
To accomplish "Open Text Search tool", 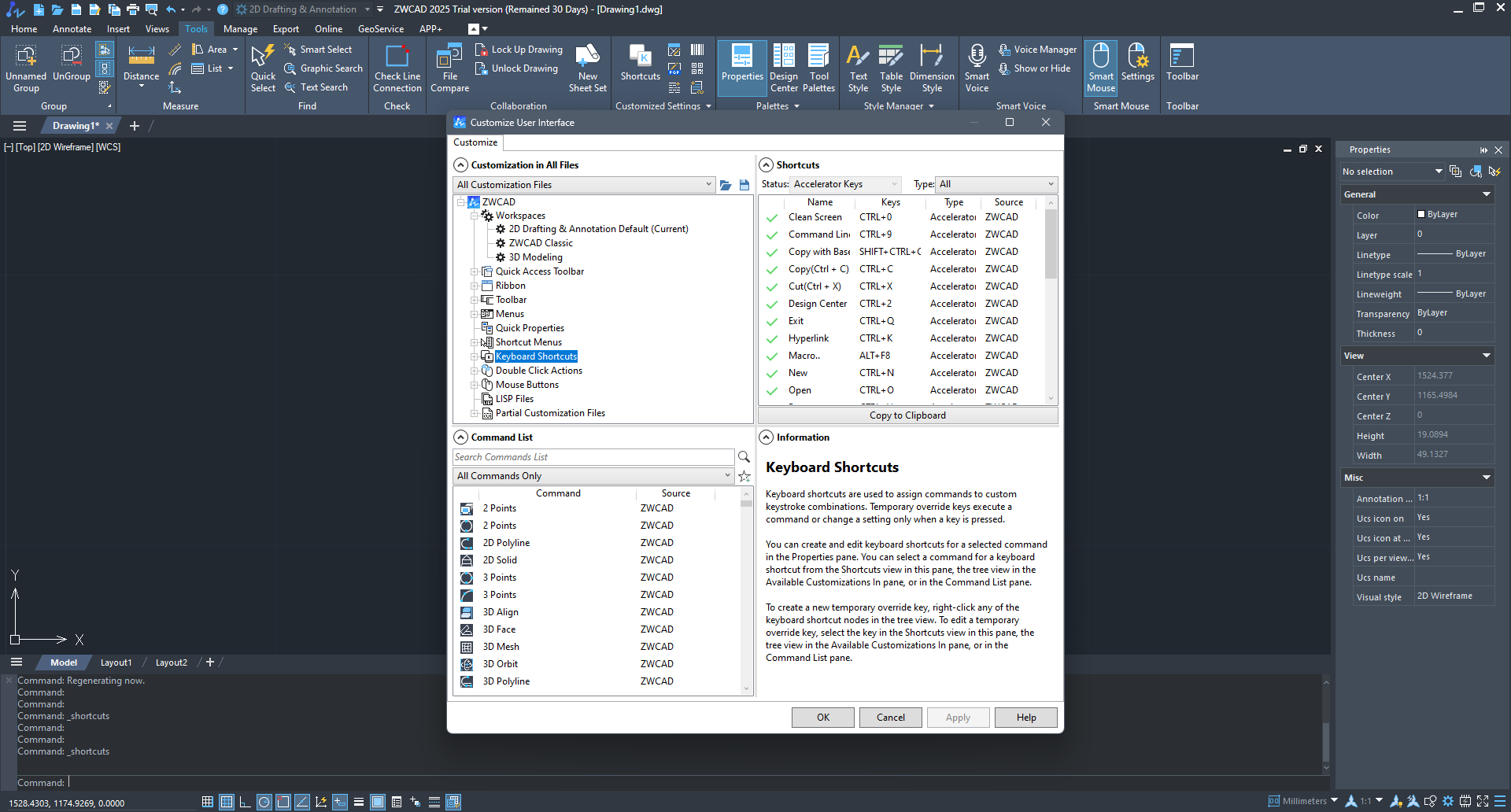I will coord(316,87).
